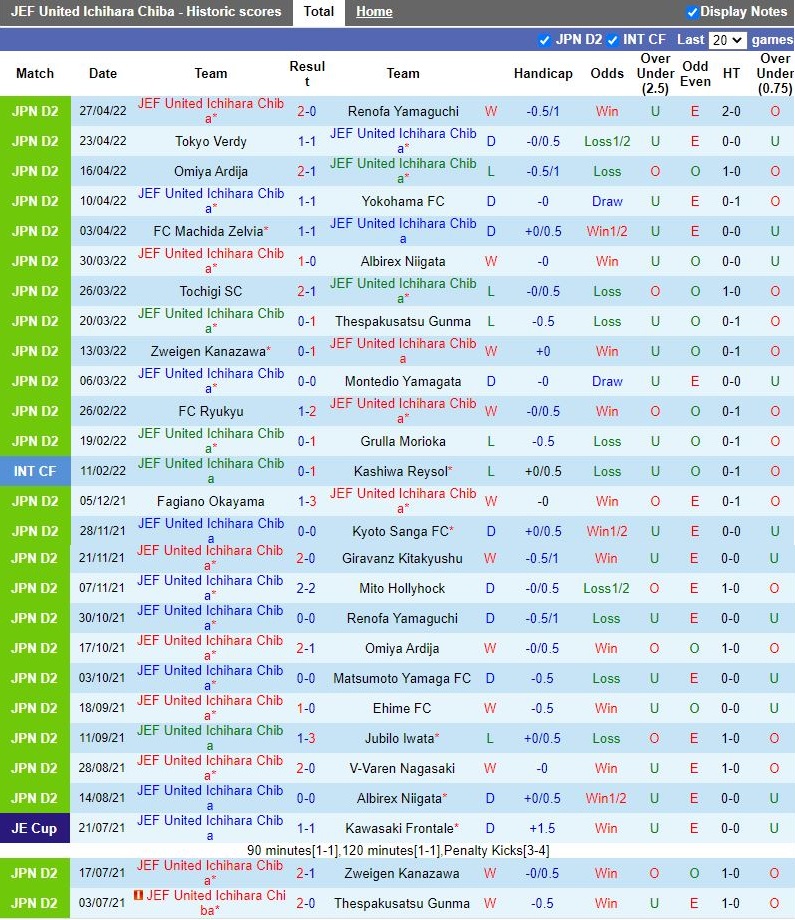Select the Odd Even column header
Screen dimensions: 795x920
click(695, 73)
